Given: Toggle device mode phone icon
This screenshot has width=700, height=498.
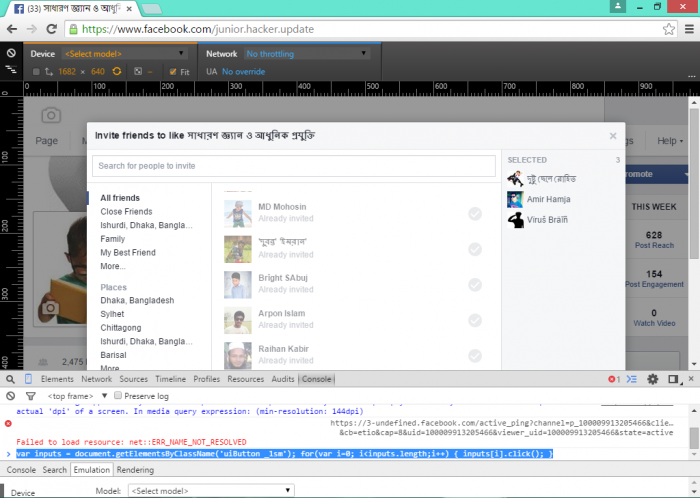Looking at the screenshot, I should [x=28, y=379].
